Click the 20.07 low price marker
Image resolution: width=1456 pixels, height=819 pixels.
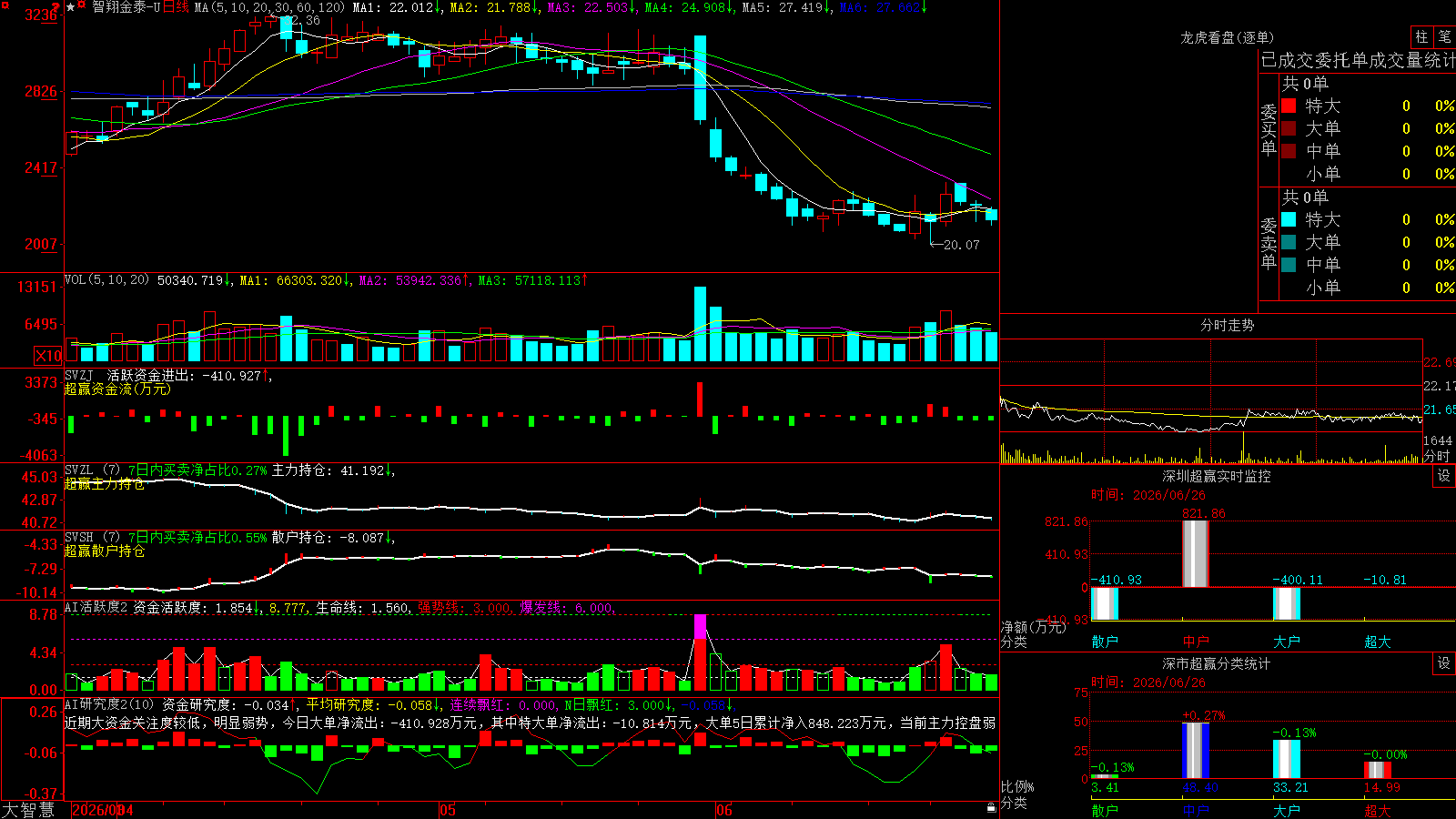(x=961, y=245)
